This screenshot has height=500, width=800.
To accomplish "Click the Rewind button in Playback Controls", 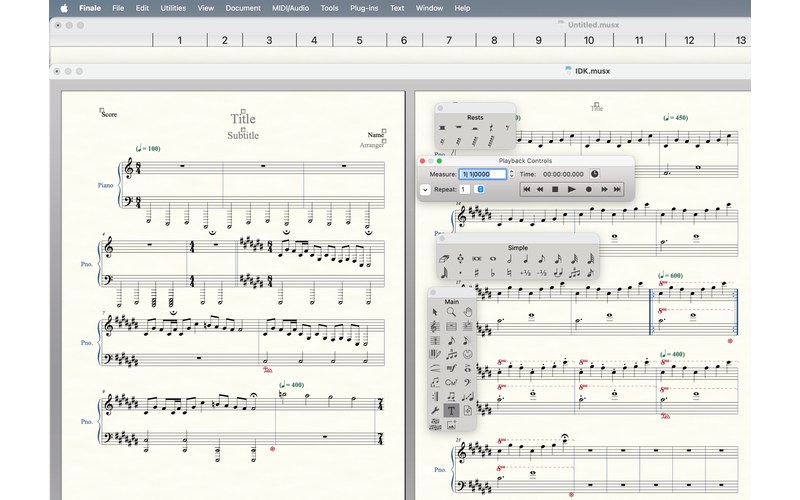I will pos(540,189).
